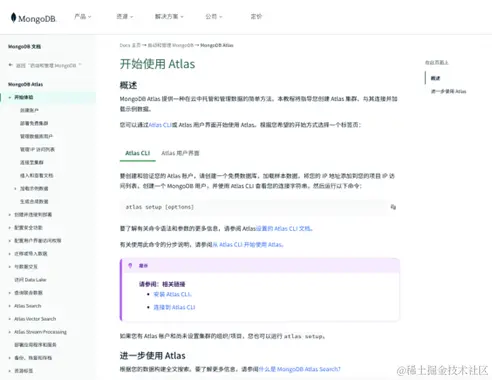
Task: Open 管理 IP 访问列表 in sidebar
Action: click(x=37, y=149)
